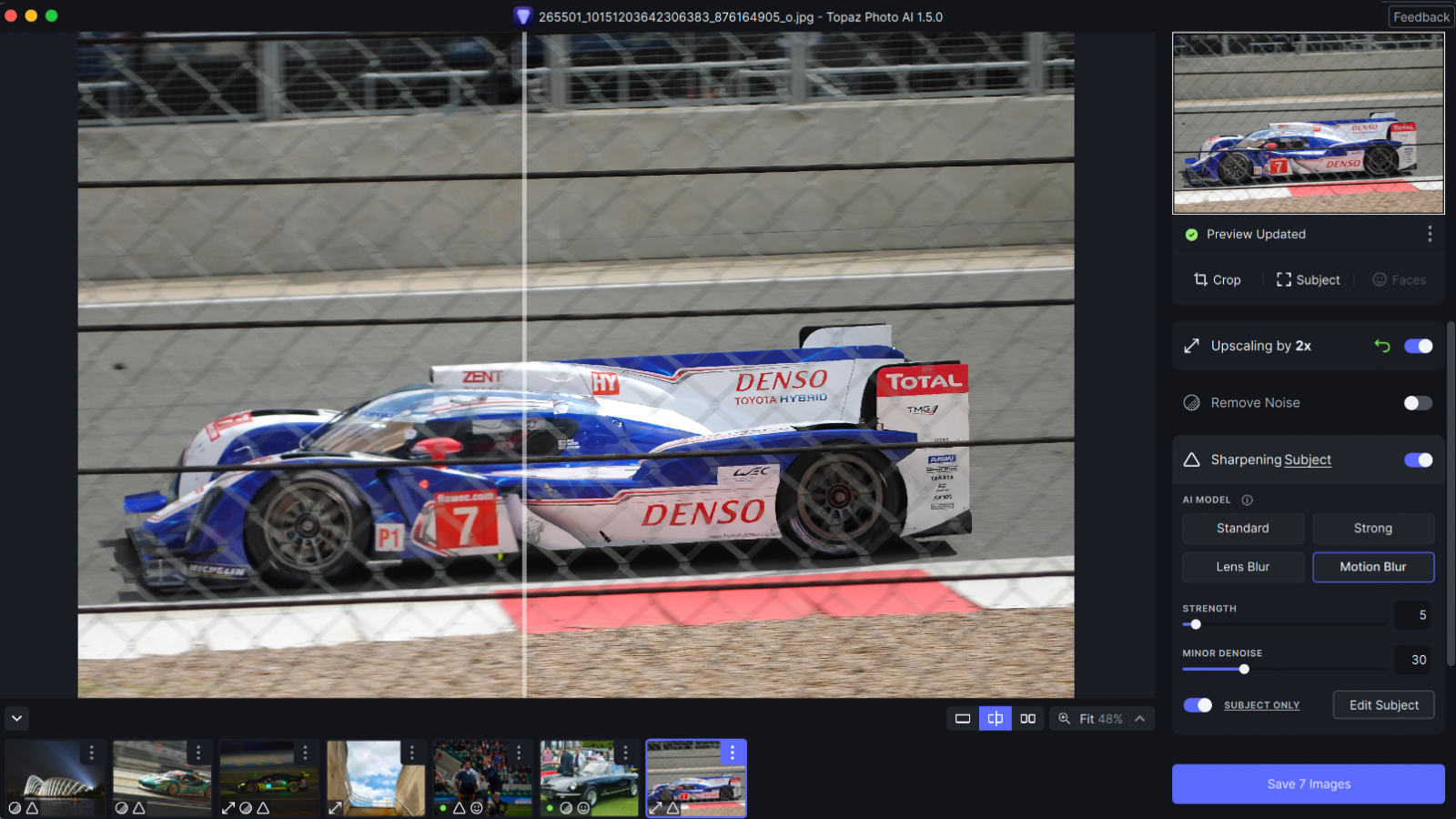The height and width of the screenshot is (819, 1456).
Task: Open the Feedback button
Action: click(1421, 16)
